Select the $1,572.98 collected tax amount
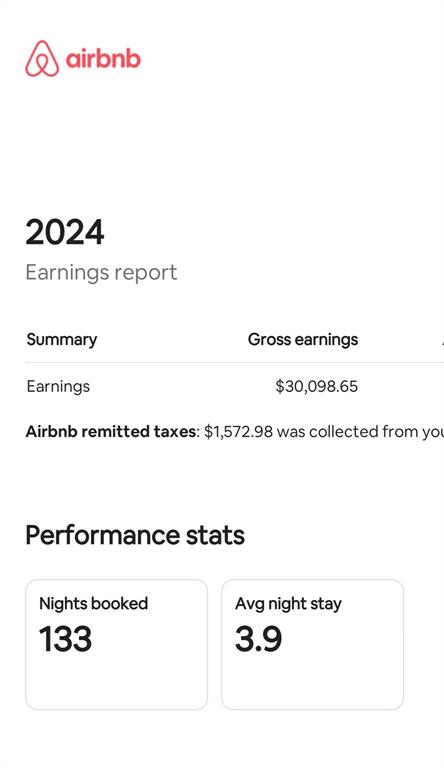The width and height of the screenshot is (444, 768). click(238, 432)
